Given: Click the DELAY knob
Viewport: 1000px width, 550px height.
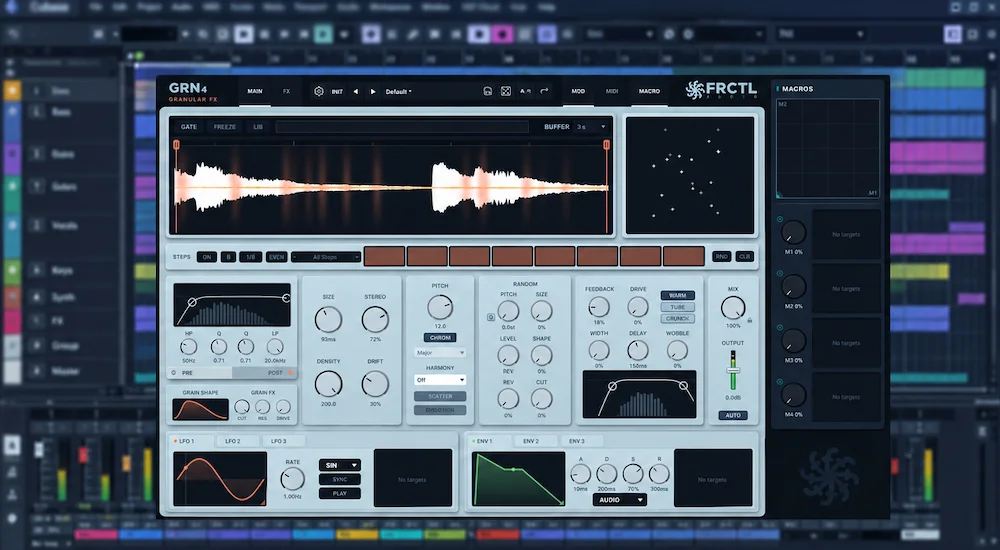Looking at the screenshot, I should 638,350.
